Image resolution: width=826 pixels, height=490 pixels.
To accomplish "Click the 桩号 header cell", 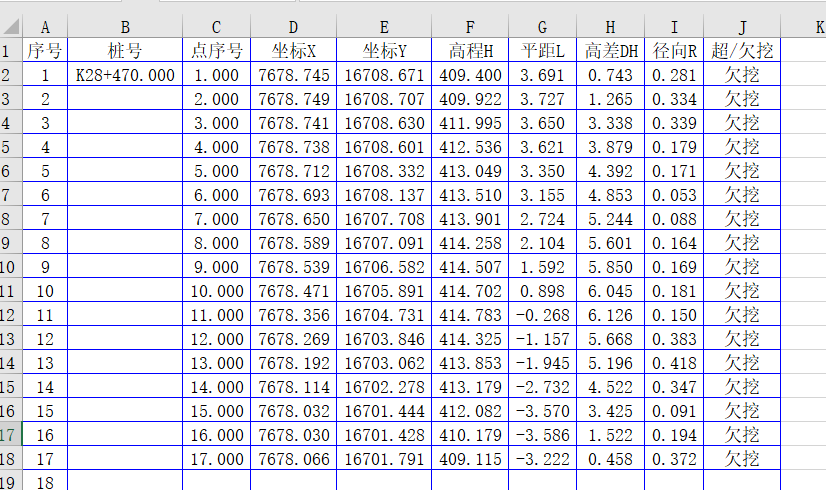I will point(125,51).
